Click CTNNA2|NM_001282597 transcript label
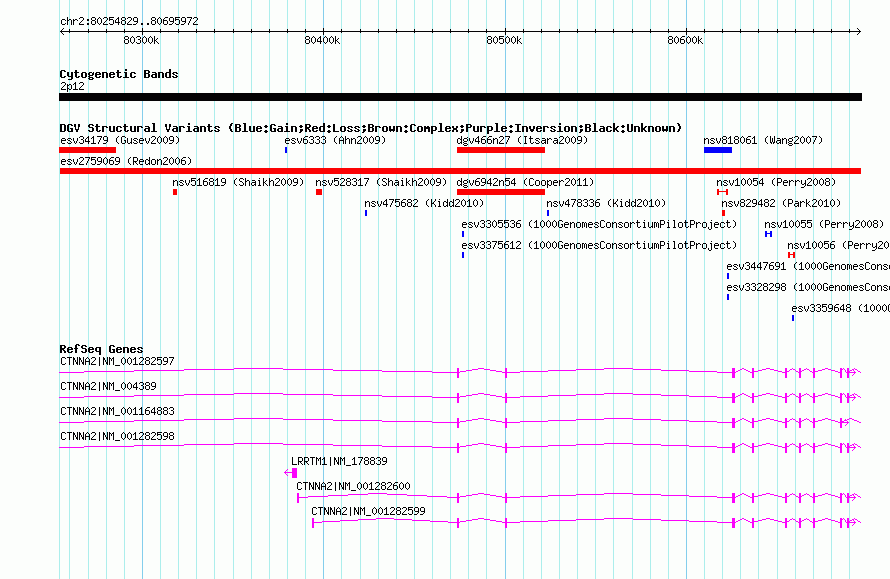The image size is (890, 579). [117, 361]
